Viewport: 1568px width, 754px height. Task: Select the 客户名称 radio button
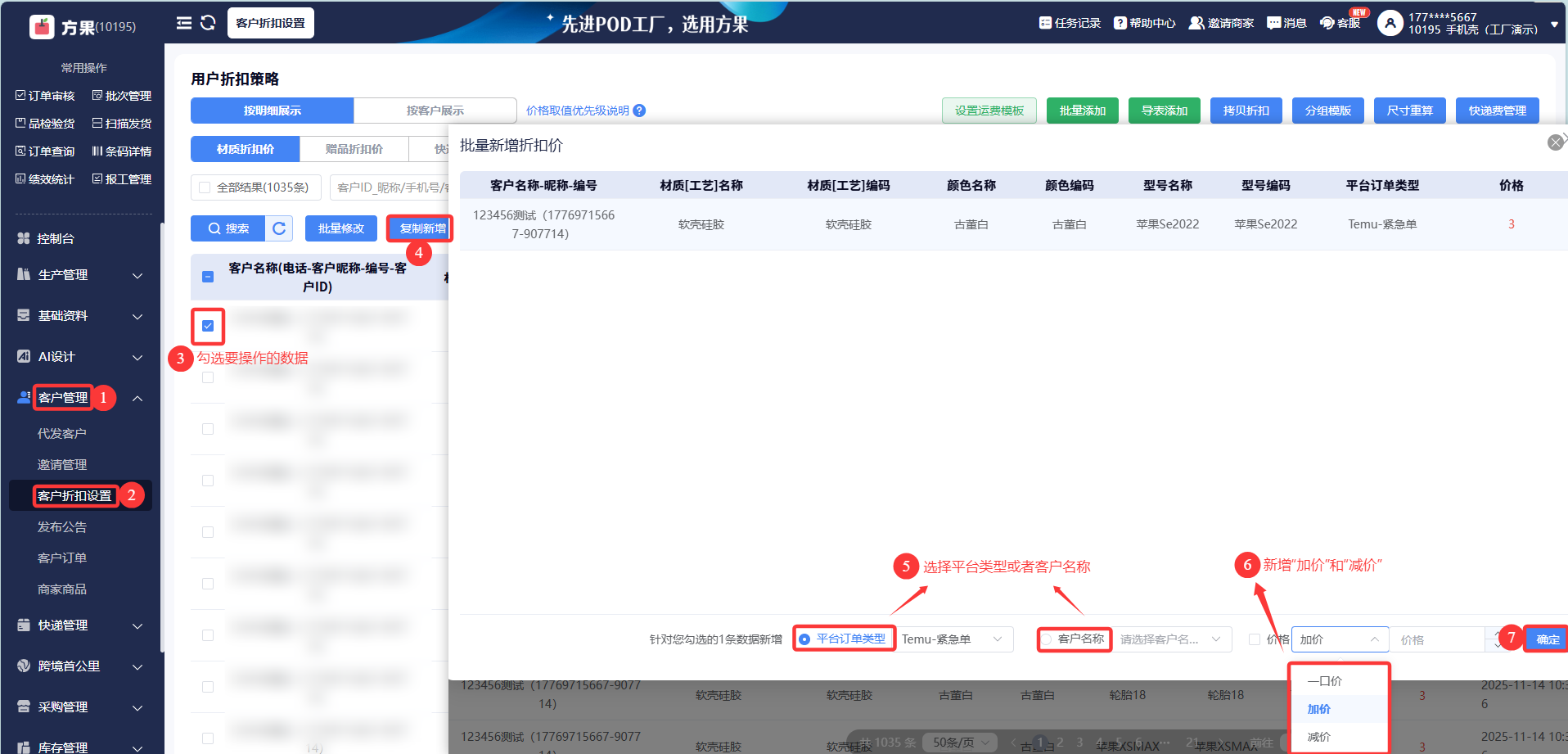(x=1046, y=639)
